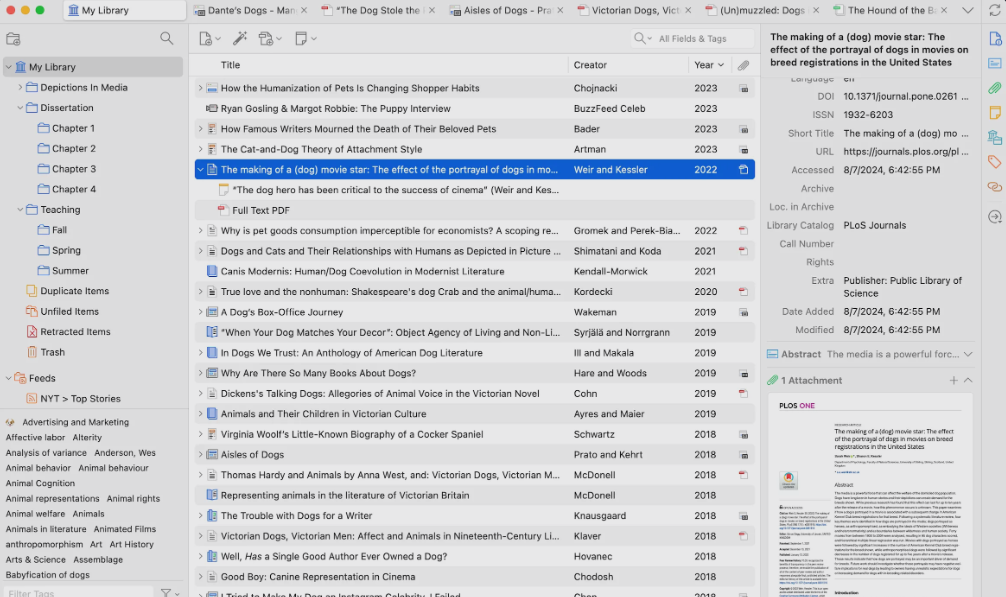
Task: Select the Anderson, Wes tag
Action: (x=125, y=453)
